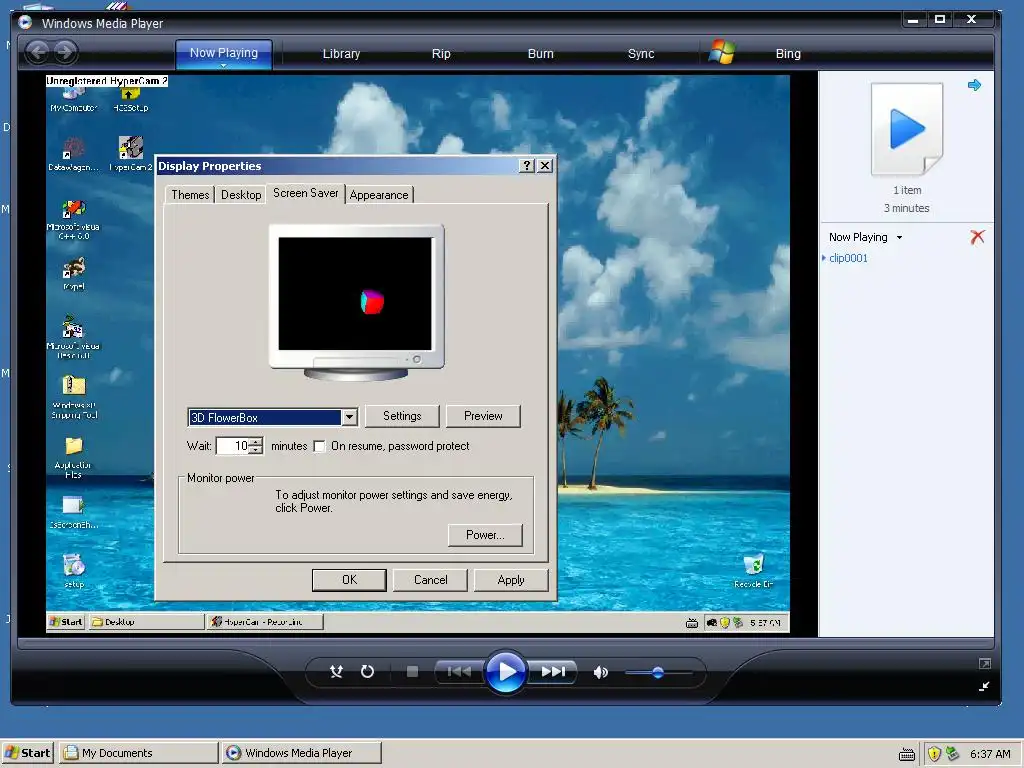Click Cancel in Display Properties

pos(430,580)
